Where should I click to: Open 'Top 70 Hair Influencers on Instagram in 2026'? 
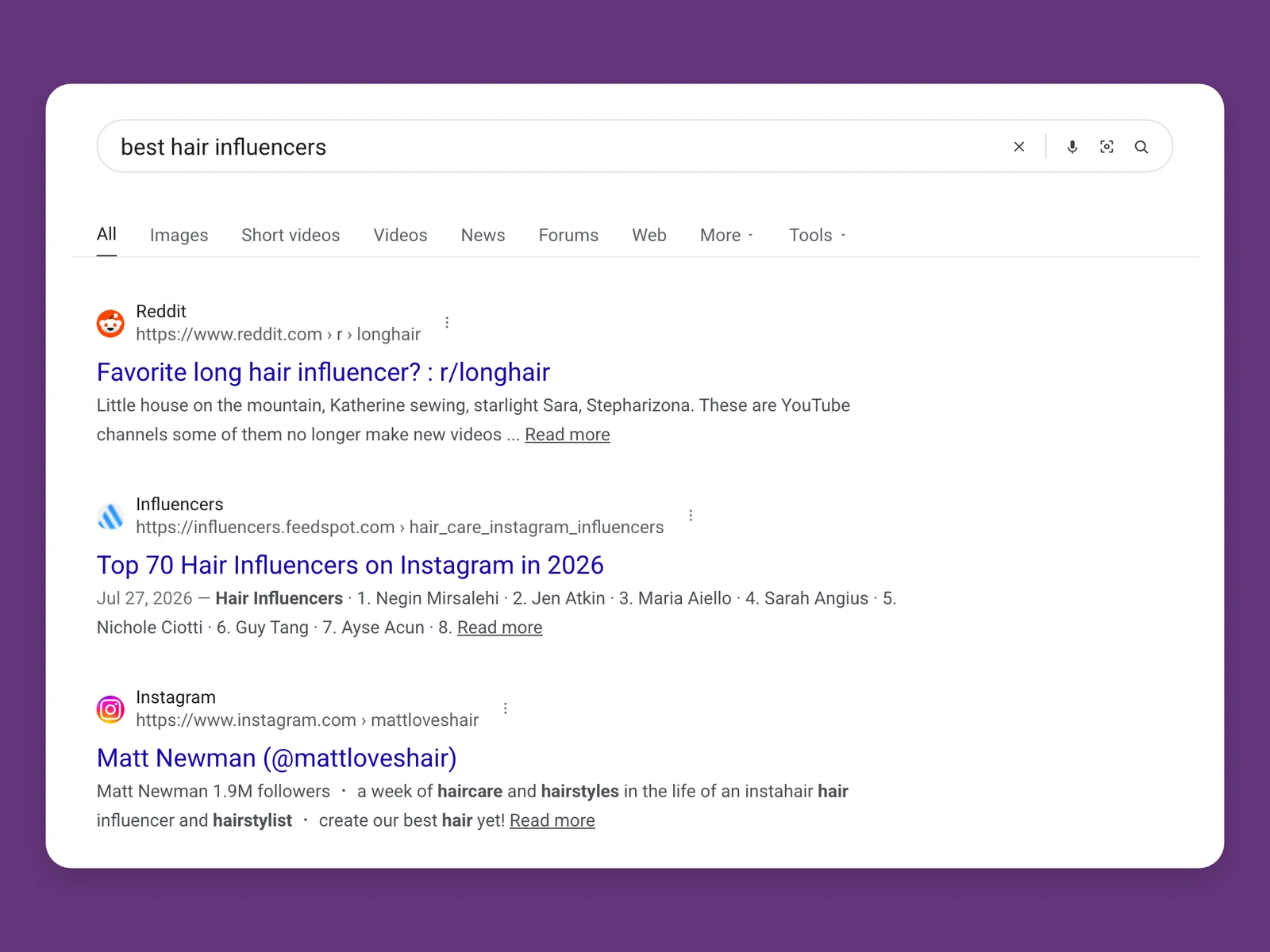pyautogui.click(x=350, y=565)
